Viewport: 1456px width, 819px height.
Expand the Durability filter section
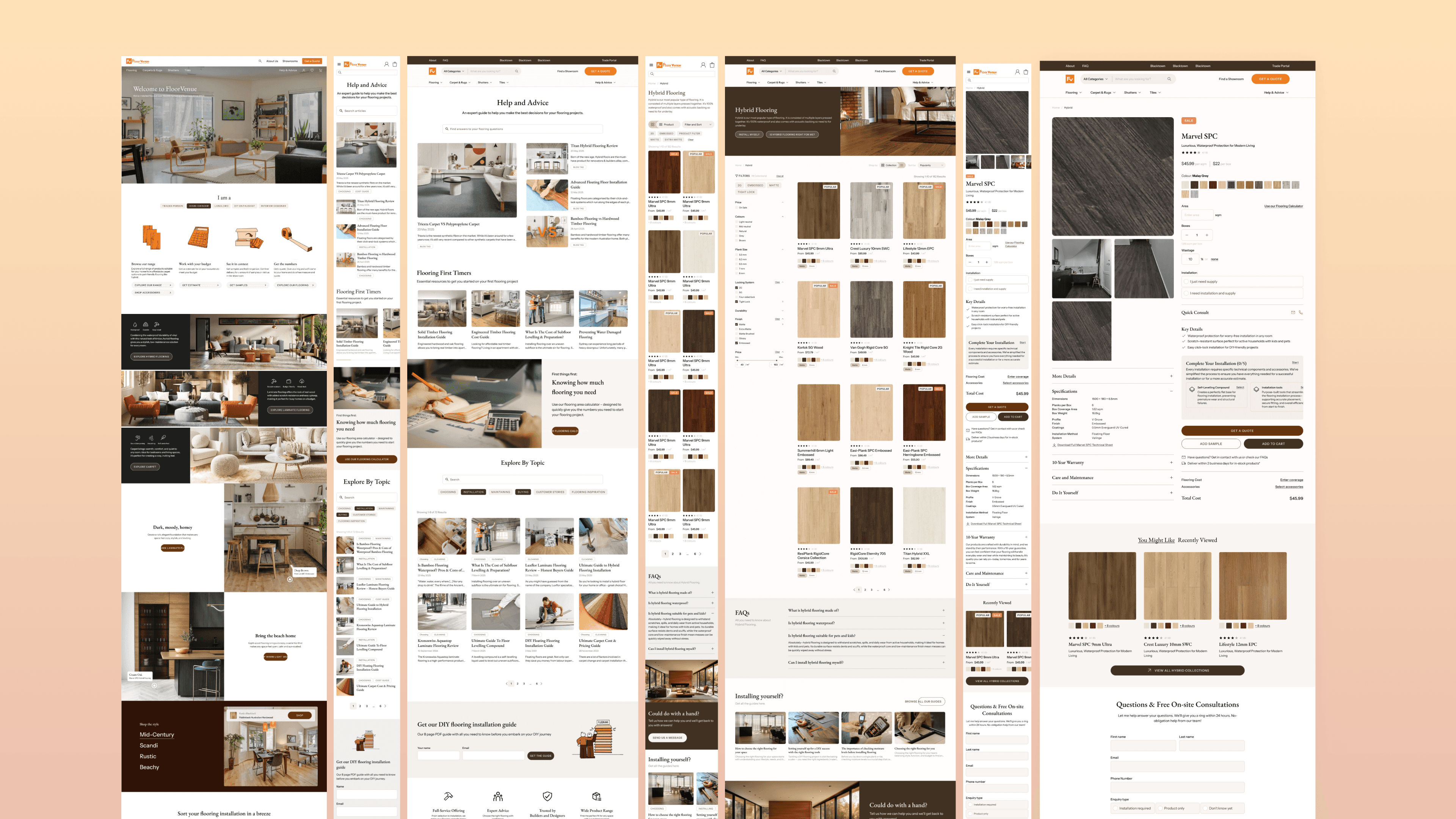tap(782, 310)
